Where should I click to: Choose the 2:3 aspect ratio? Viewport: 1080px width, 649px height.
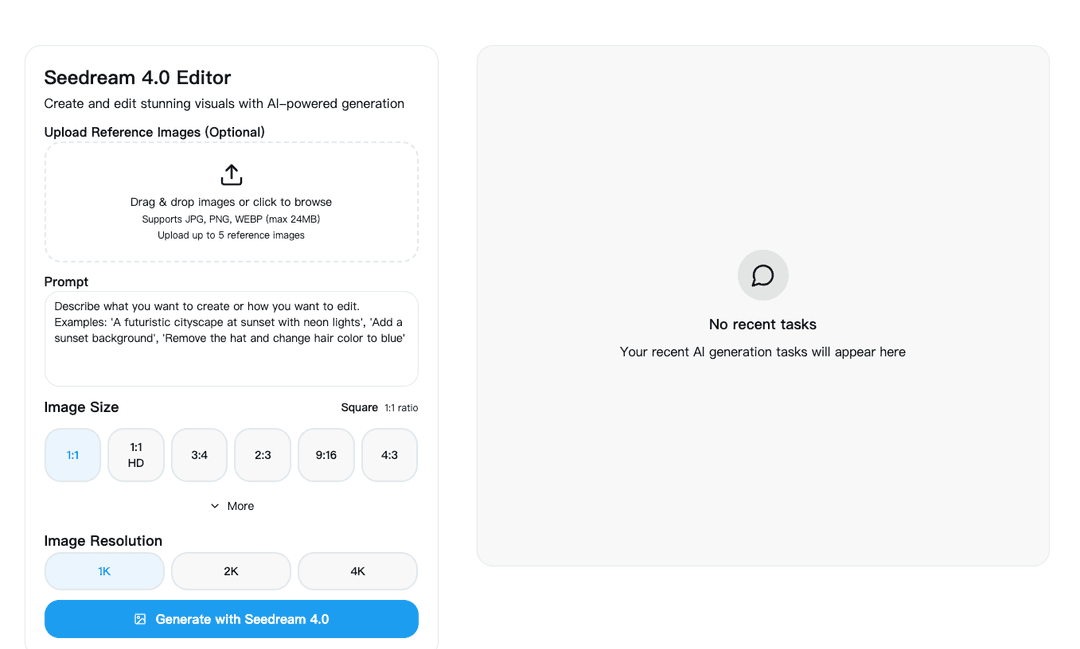[262, 455]
